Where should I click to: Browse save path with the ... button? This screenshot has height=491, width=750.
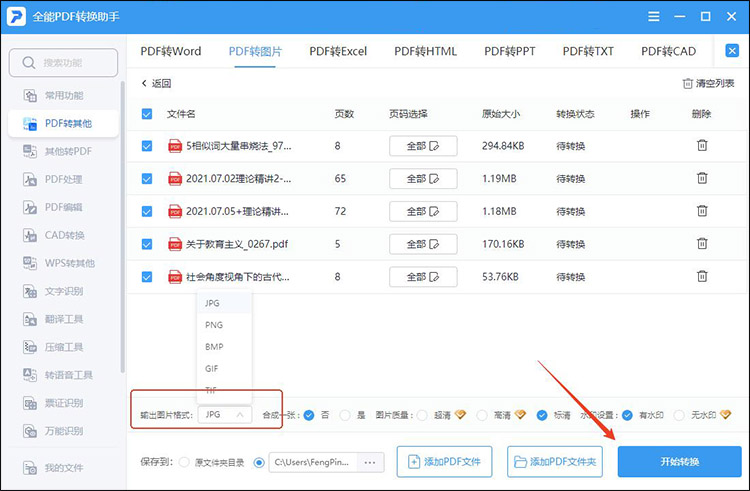click(x=370, y=462)
